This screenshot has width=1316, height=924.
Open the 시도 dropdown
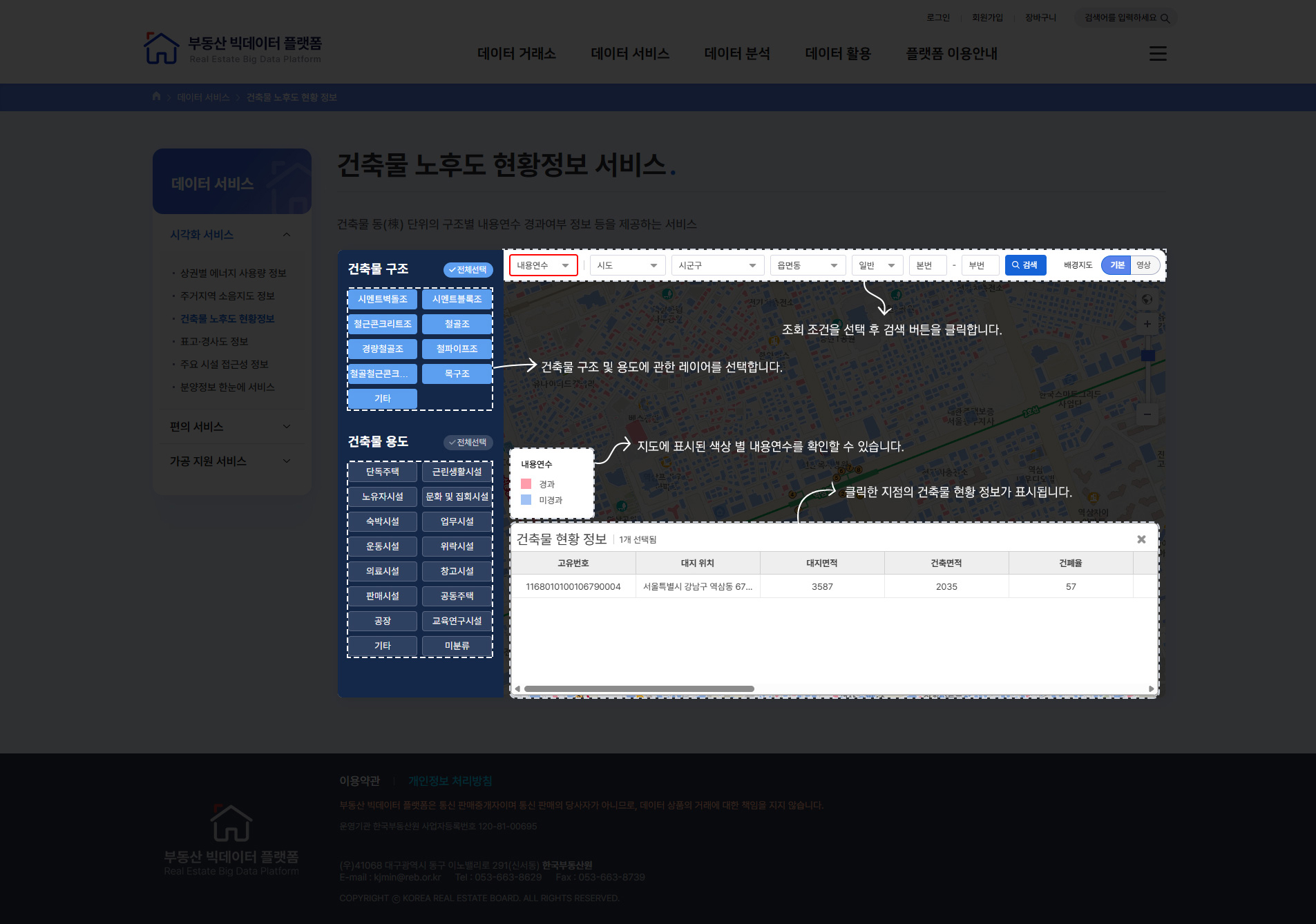[x=627, y=265]
